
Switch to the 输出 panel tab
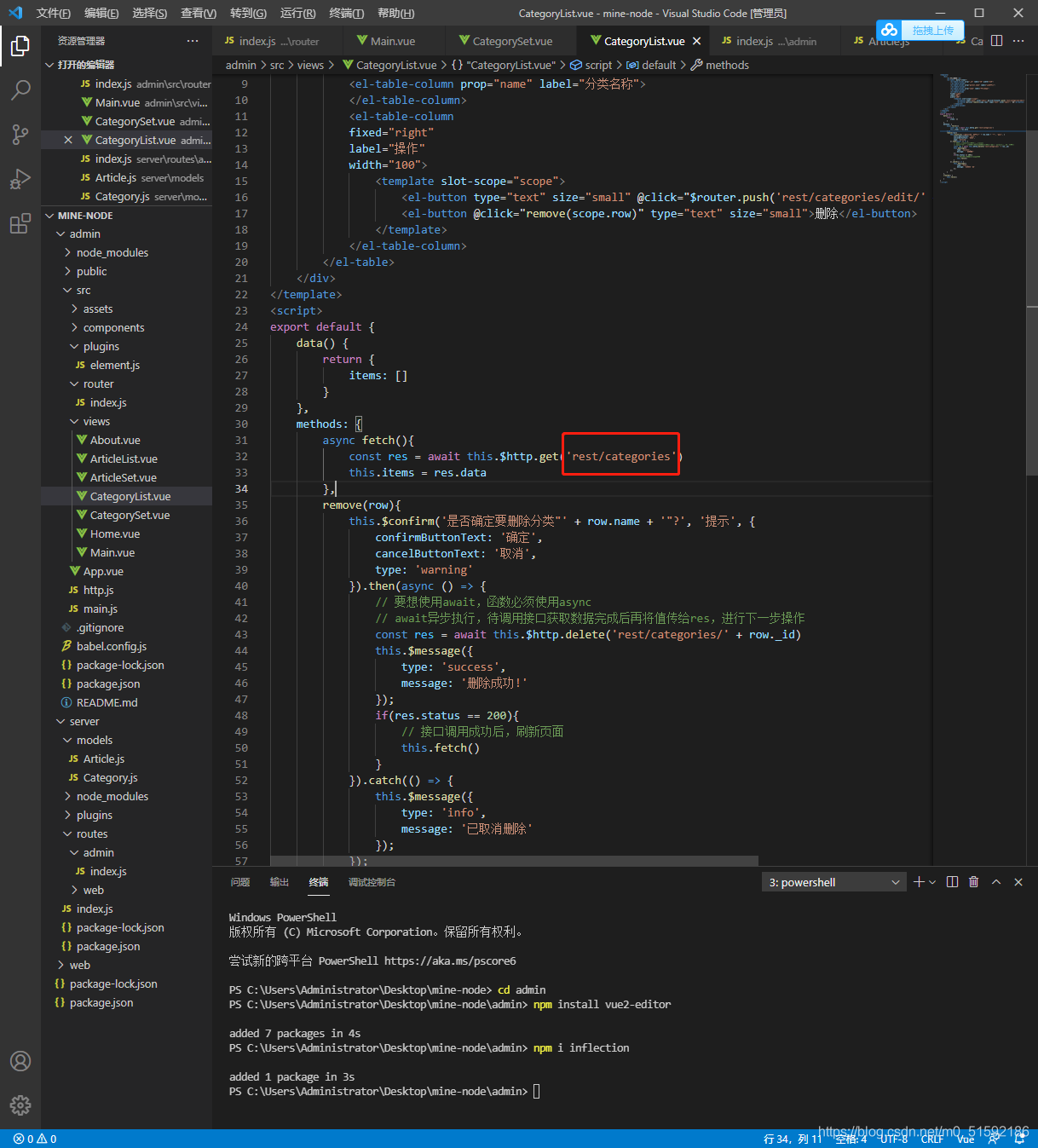(280, 882)
